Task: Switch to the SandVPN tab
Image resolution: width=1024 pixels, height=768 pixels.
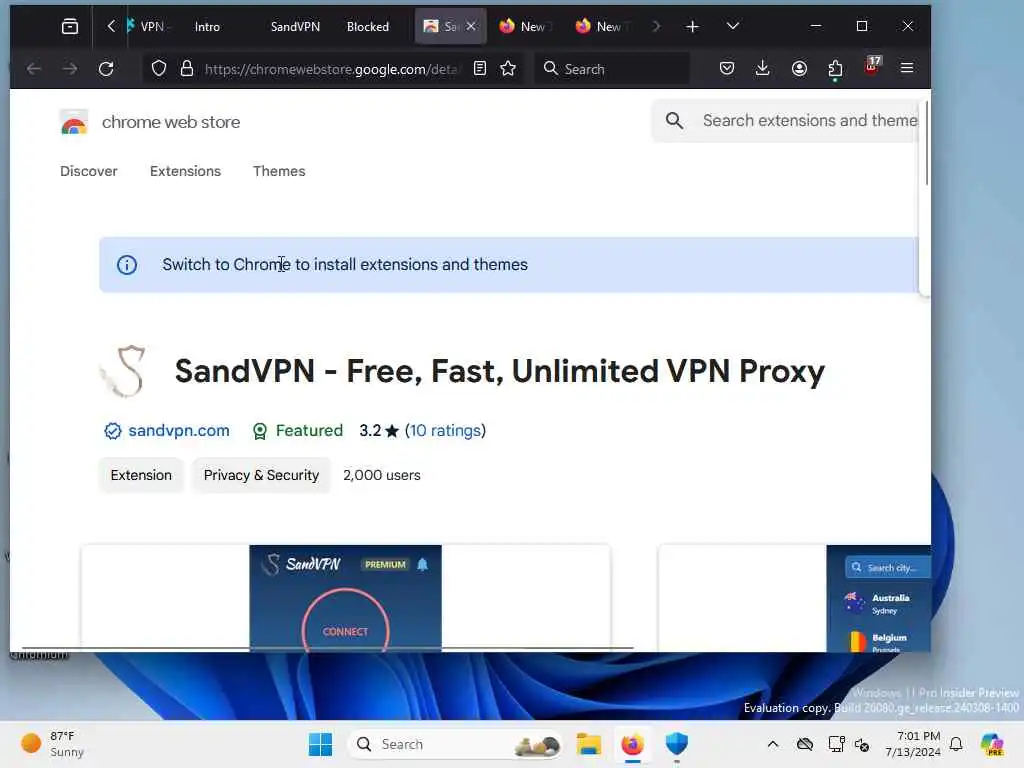Action: click(295, 27)
